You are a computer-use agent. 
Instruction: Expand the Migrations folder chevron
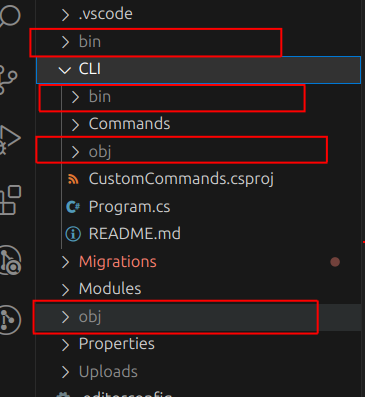point(65,262)
